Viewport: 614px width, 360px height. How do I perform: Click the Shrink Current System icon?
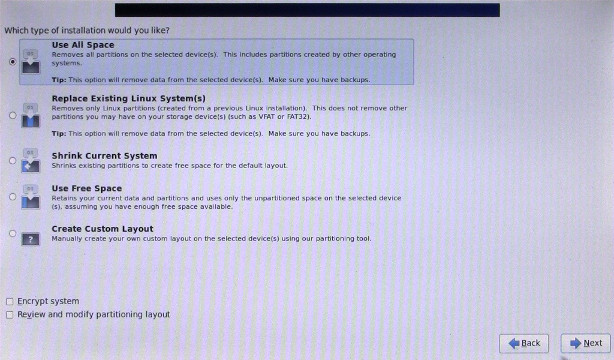click(x=31, y=161)
